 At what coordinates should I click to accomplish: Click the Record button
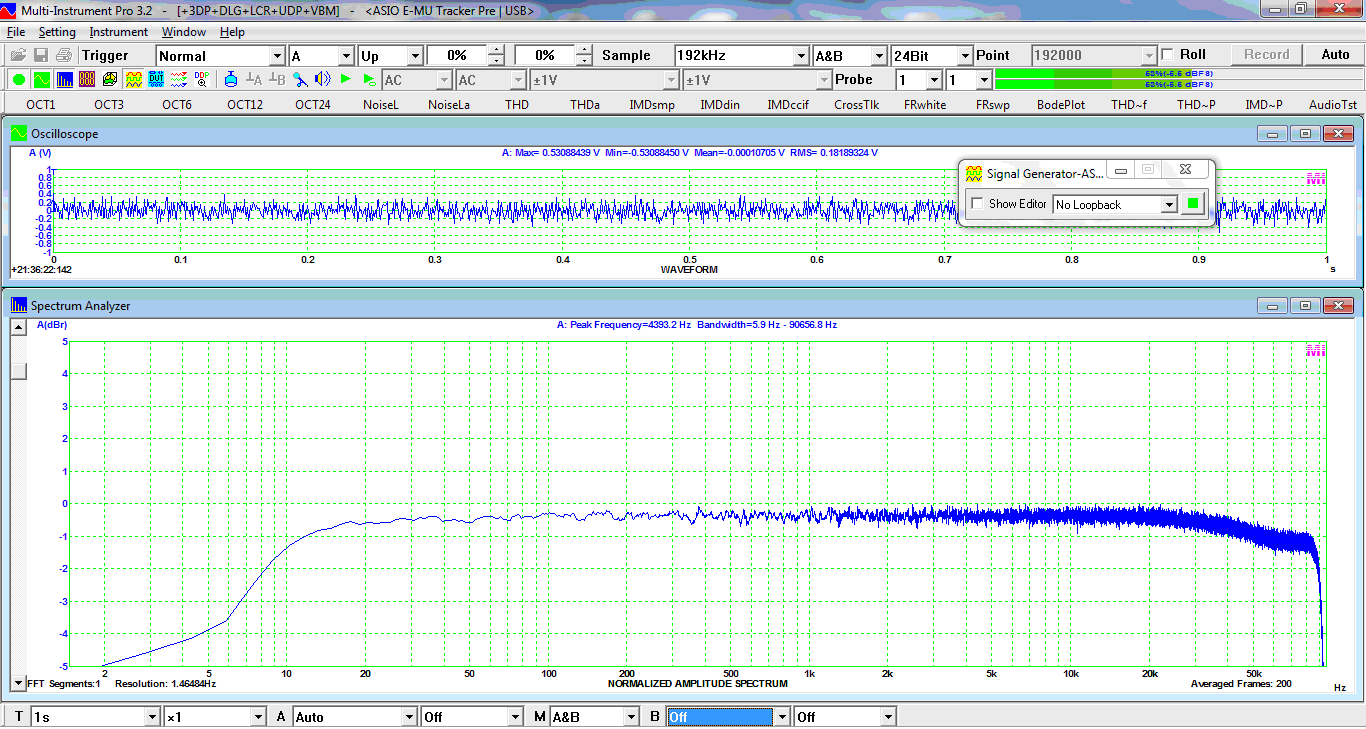[x=1267, y=55]
